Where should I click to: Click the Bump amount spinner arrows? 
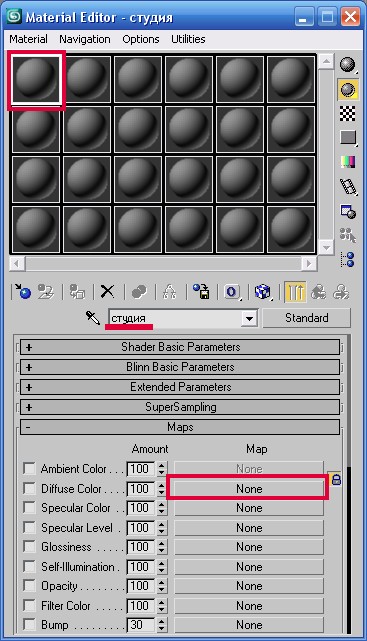[x=162, y=625]
